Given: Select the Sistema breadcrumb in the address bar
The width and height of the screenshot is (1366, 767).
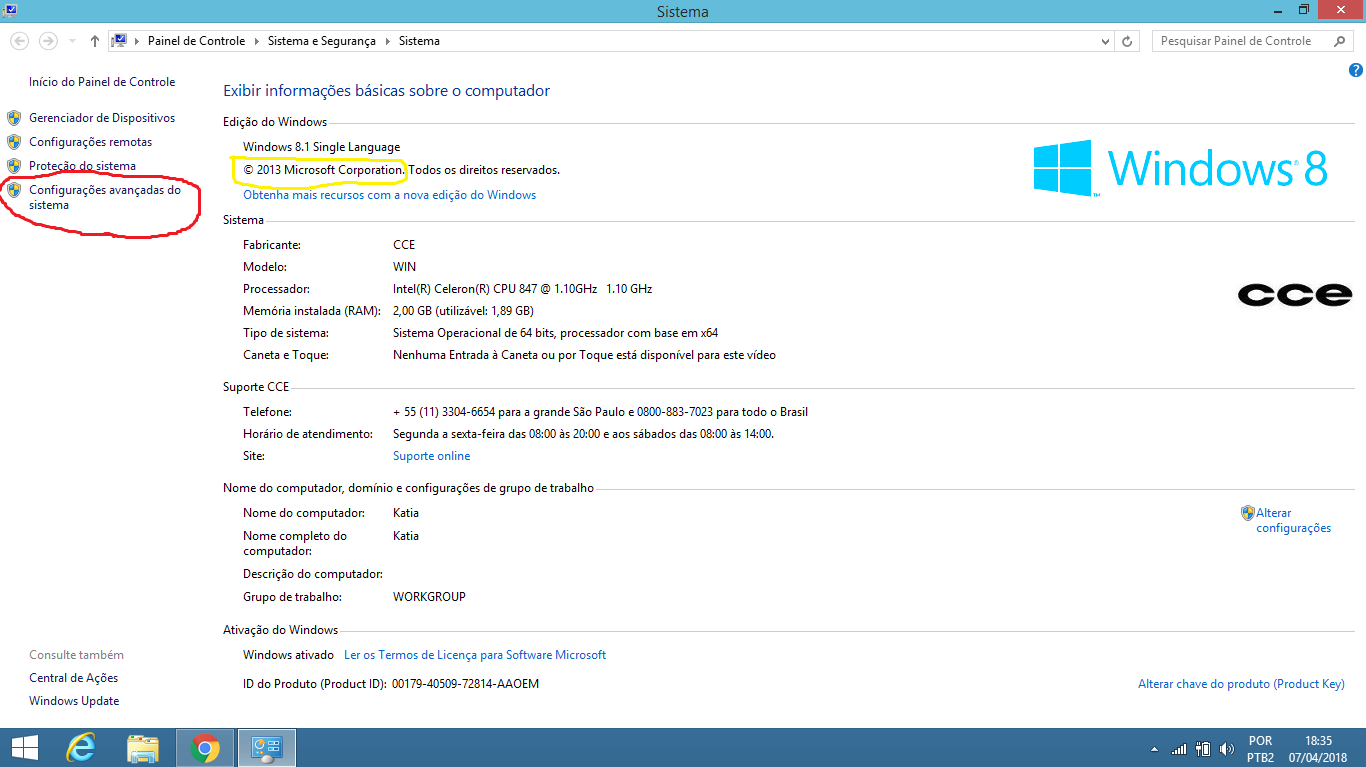Looking at the screenshot, I should 419,41.
